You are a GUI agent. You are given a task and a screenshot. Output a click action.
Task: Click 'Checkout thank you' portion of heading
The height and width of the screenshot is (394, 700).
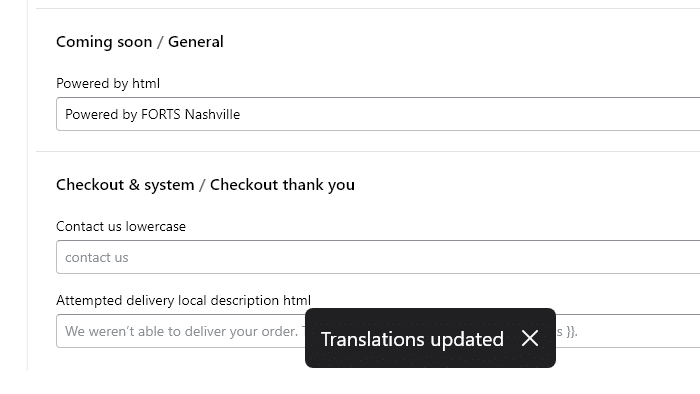pyautogui.click(x=283, y=185)
